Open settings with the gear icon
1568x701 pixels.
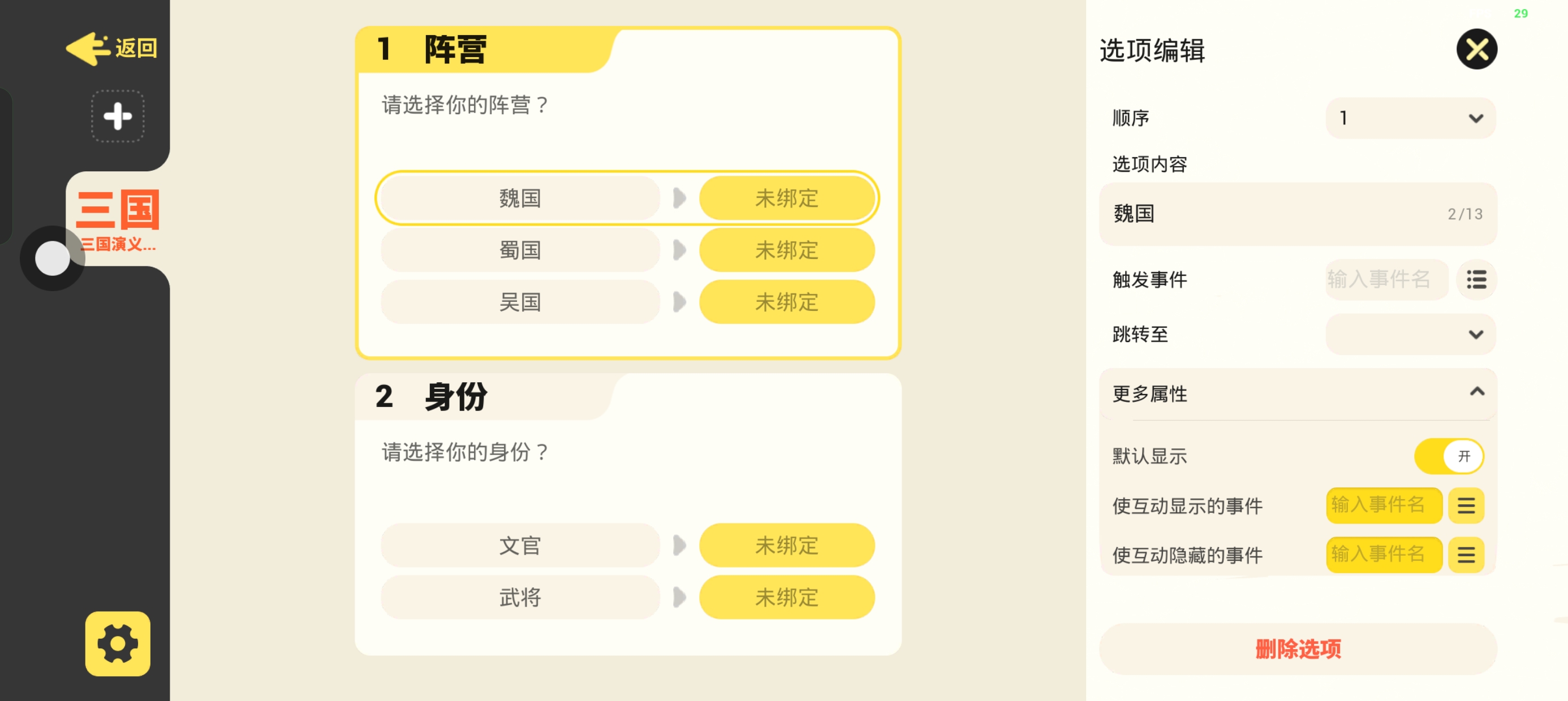[118, 643]
